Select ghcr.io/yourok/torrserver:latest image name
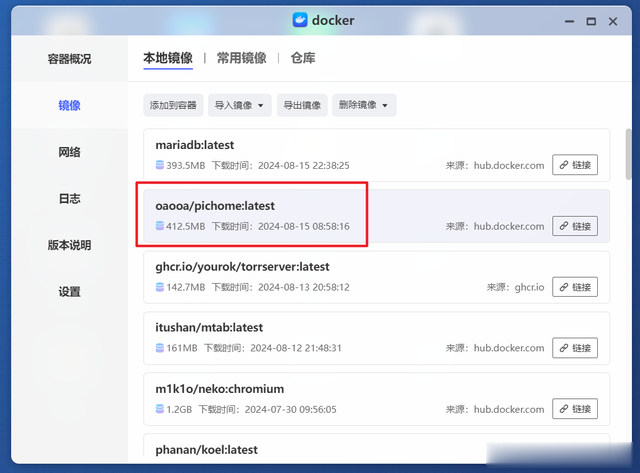Image resolution: width=640 pixels, height=473 pixels. tap(242, 266)
